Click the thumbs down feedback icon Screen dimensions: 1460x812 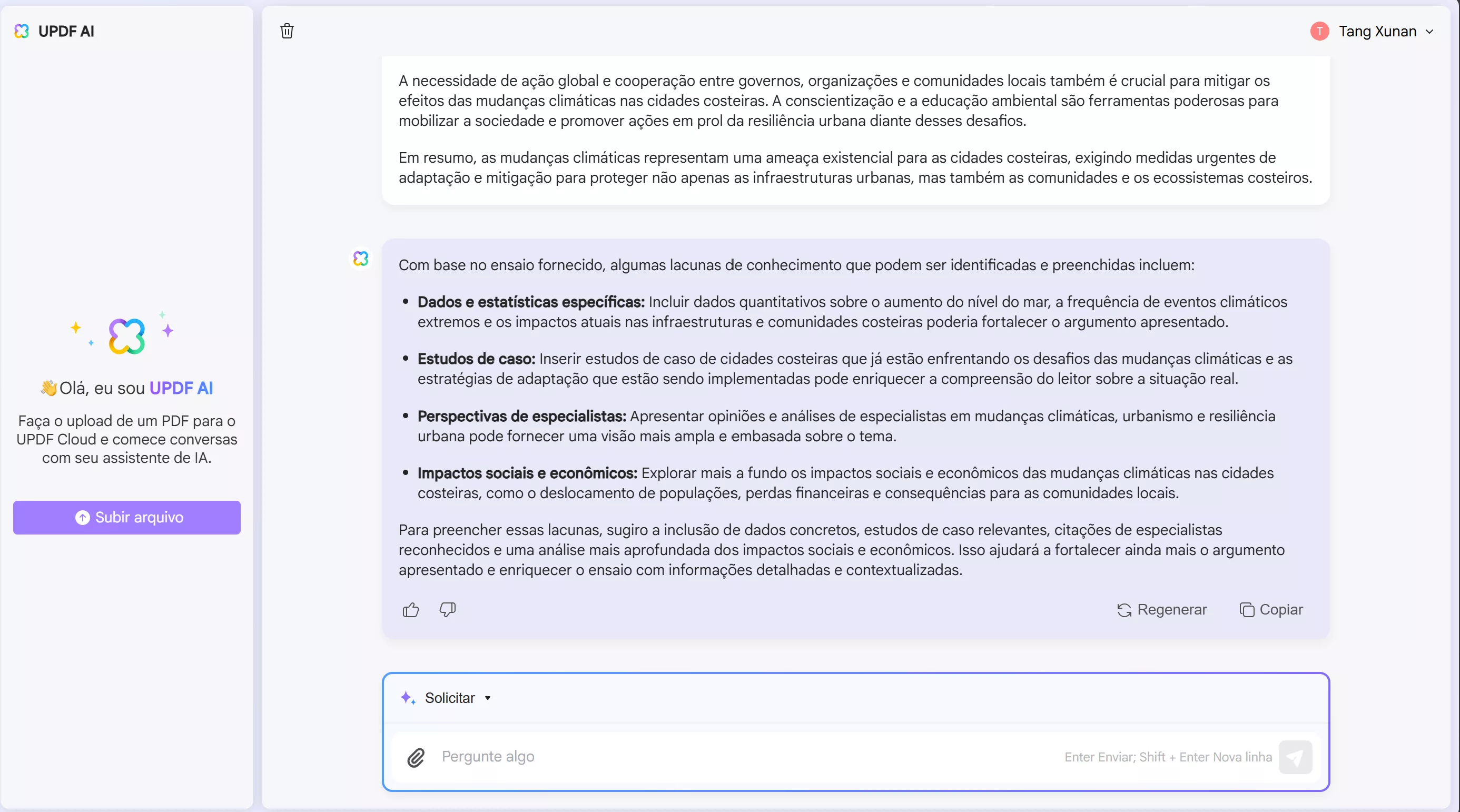coord(447,610)
